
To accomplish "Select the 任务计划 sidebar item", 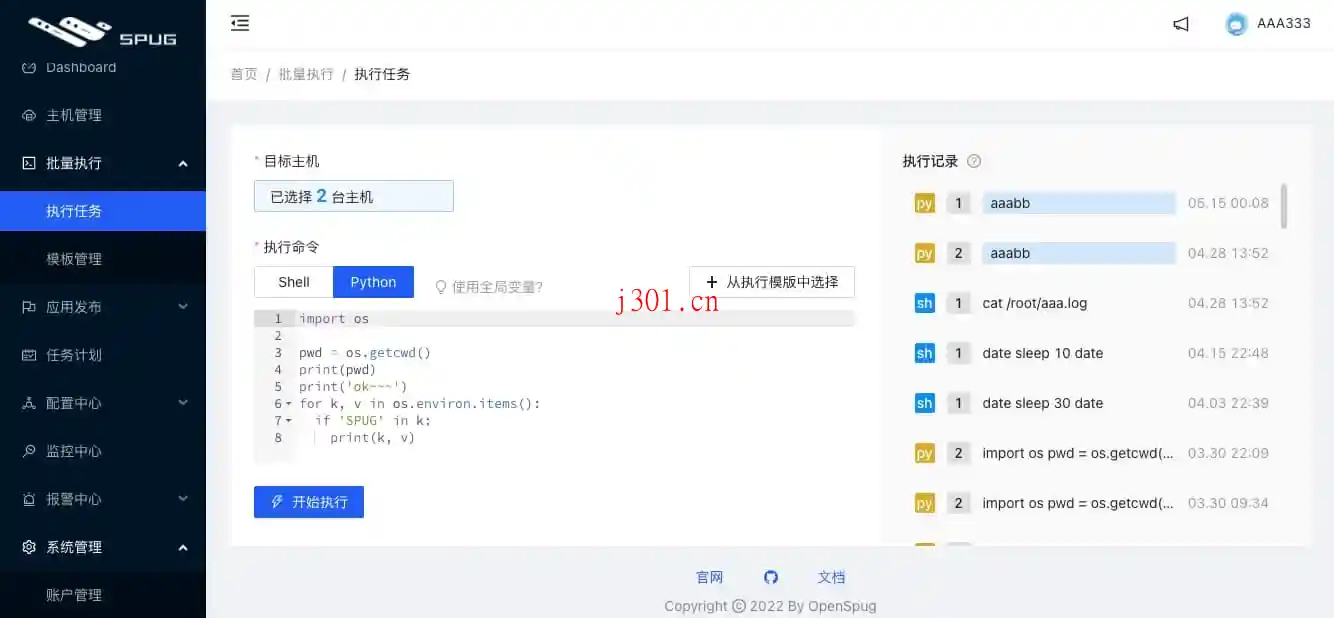I will pos(75,354).
